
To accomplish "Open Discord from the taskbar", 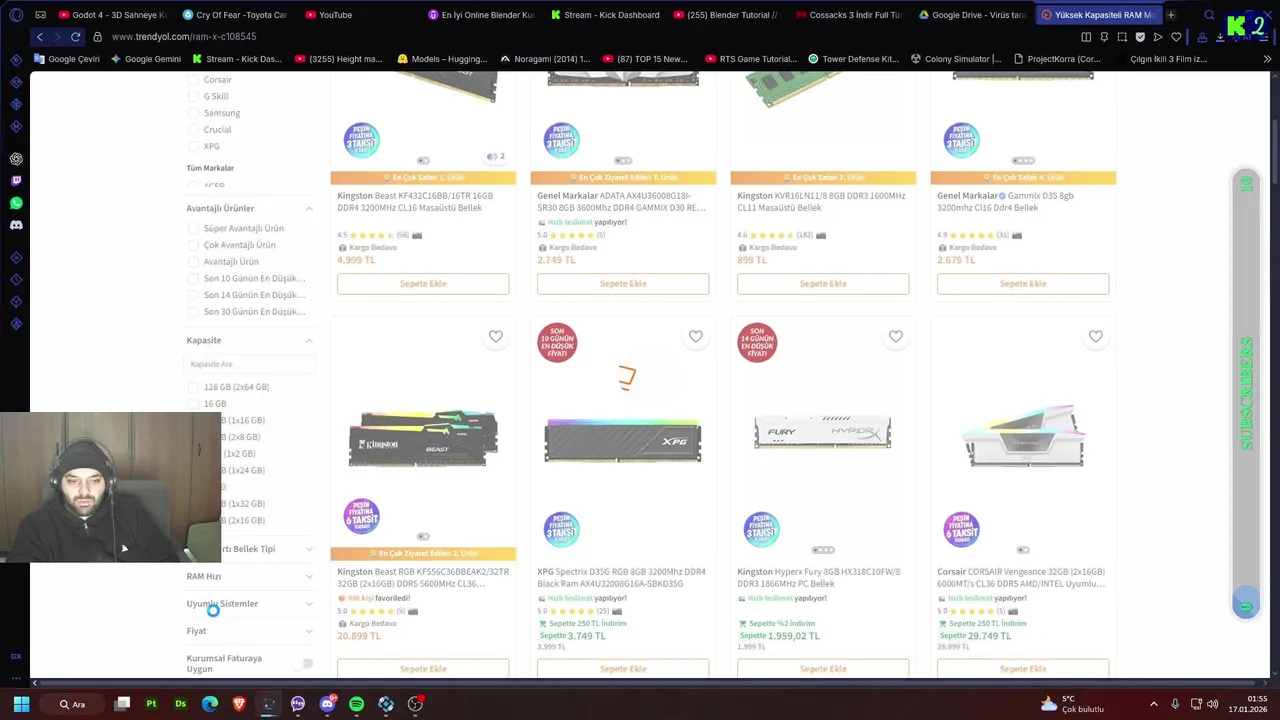I will tap(327, 704).
